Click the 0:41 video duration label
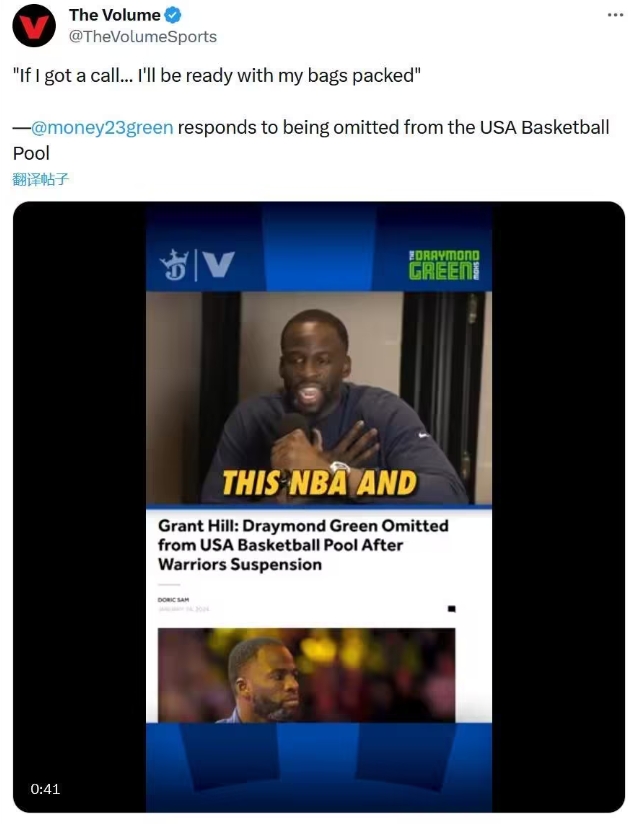The height and width of the screenshot is (824, 637). 45,789
